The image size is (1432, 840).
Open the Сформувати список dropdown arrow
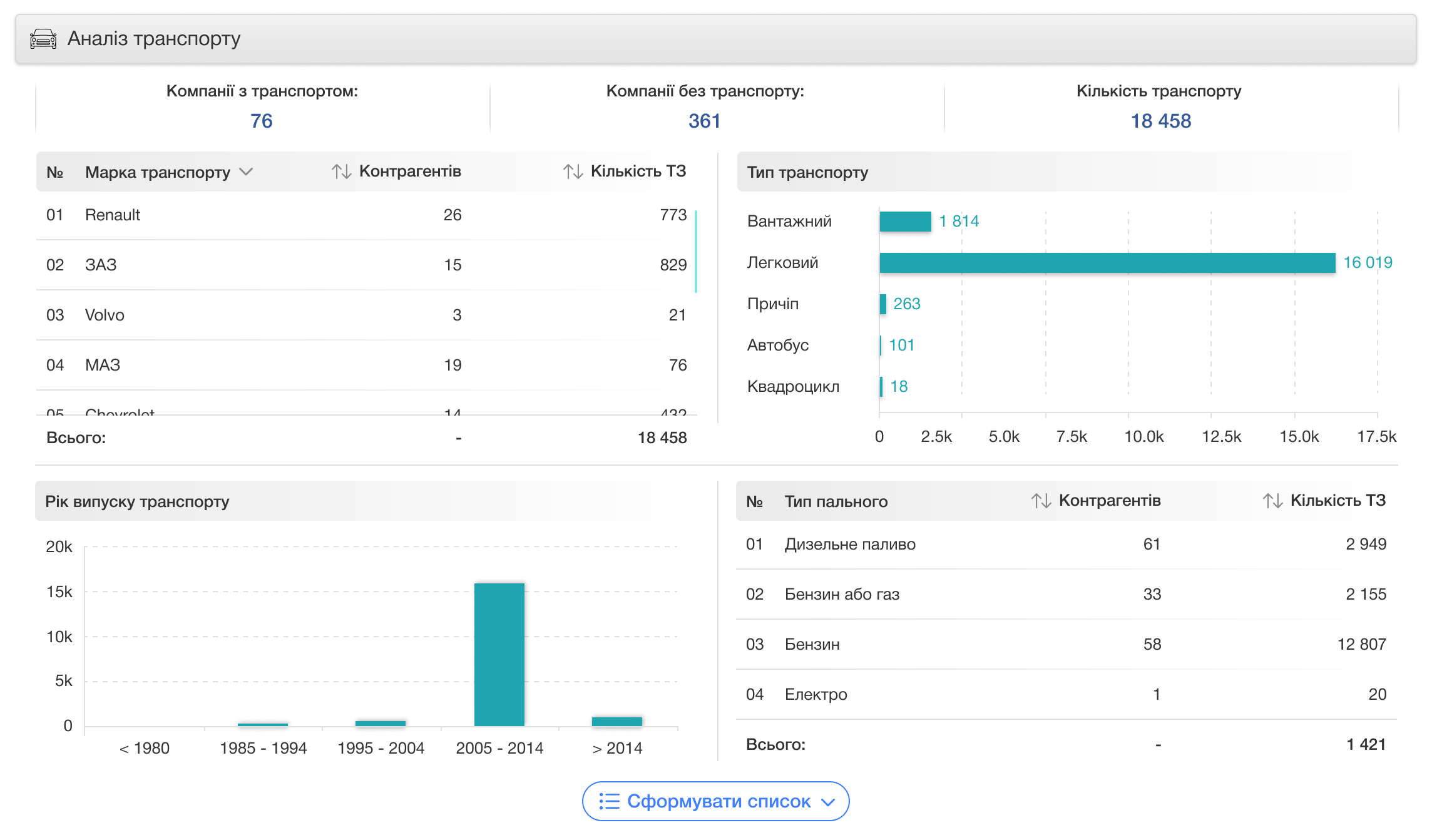coord(828,802)
